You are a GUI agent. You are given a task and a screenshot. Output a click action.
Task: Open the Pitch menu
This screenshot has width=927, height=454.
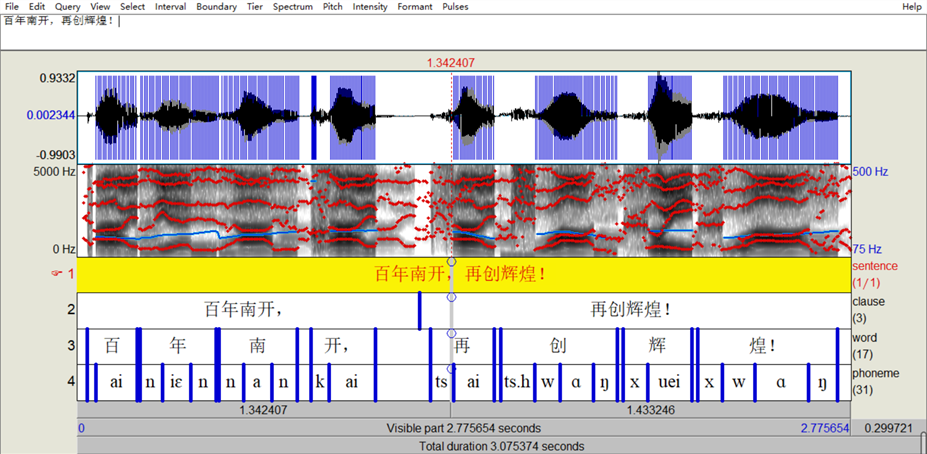point(332,7)
